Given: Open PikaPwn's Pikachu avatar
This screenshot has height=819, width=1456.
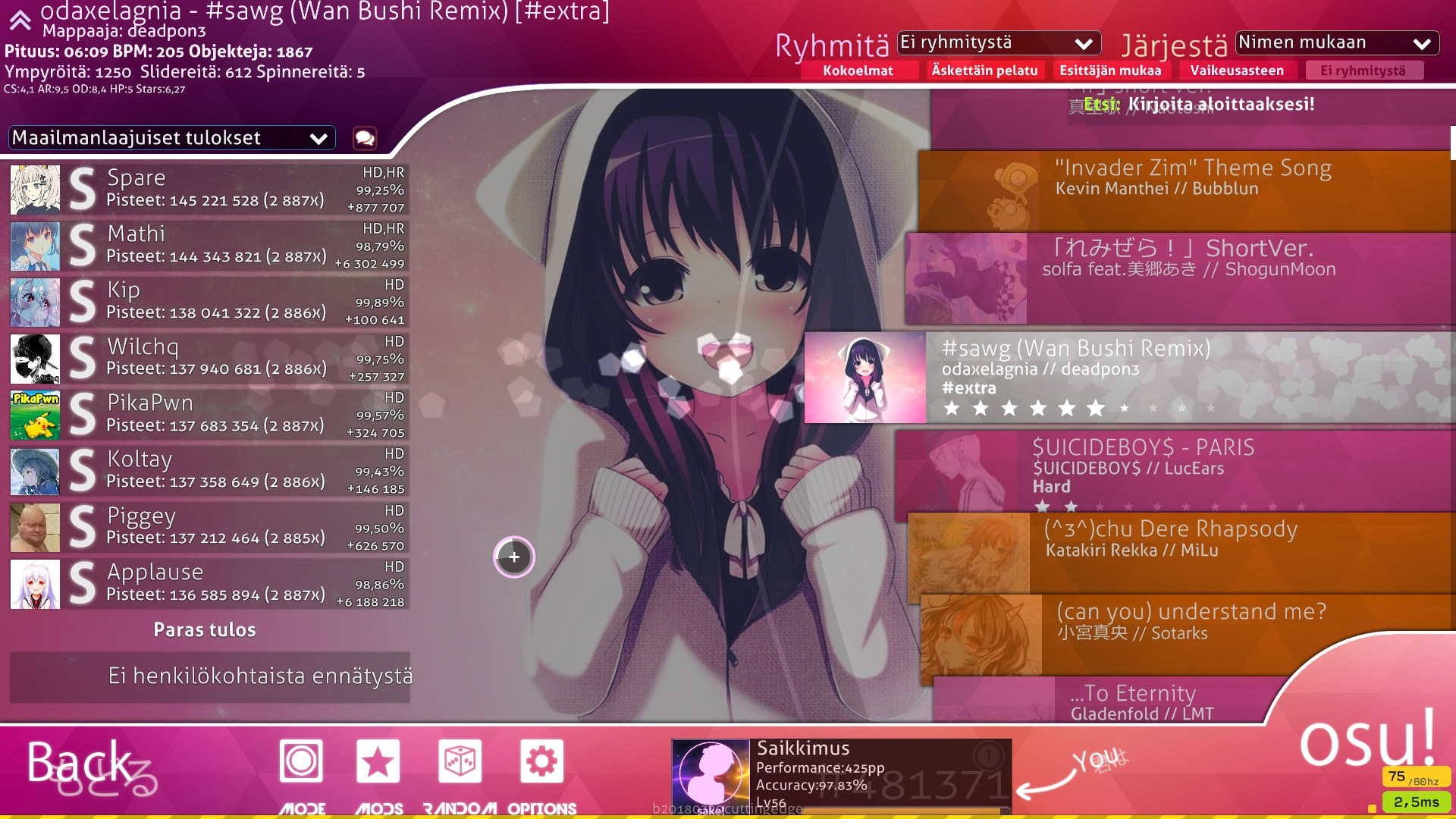Looking at the screenshot, I should click(x=35, y=415).
